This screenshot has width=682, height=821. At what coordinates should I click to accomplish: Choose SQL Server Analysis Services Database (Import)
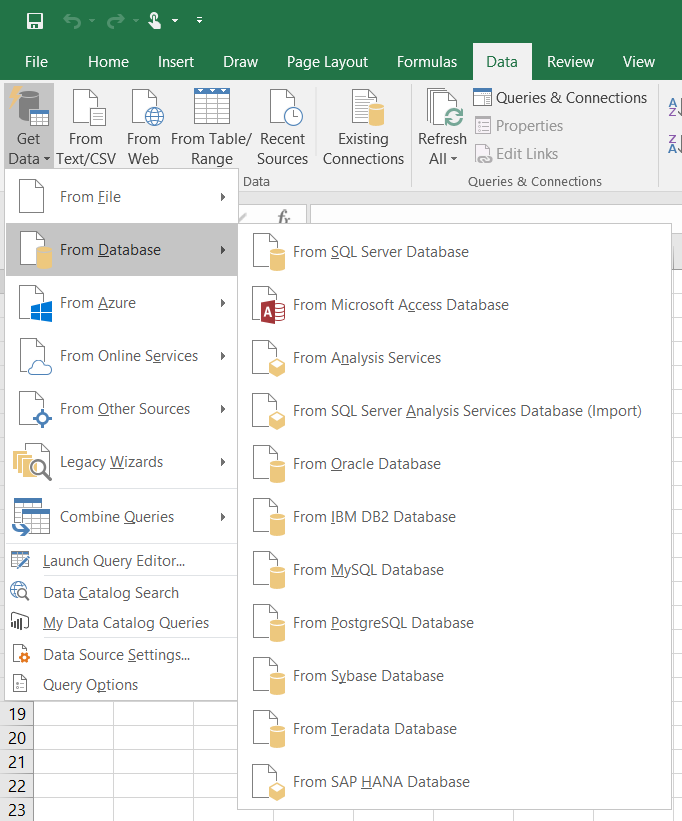[x=454, y=411]
